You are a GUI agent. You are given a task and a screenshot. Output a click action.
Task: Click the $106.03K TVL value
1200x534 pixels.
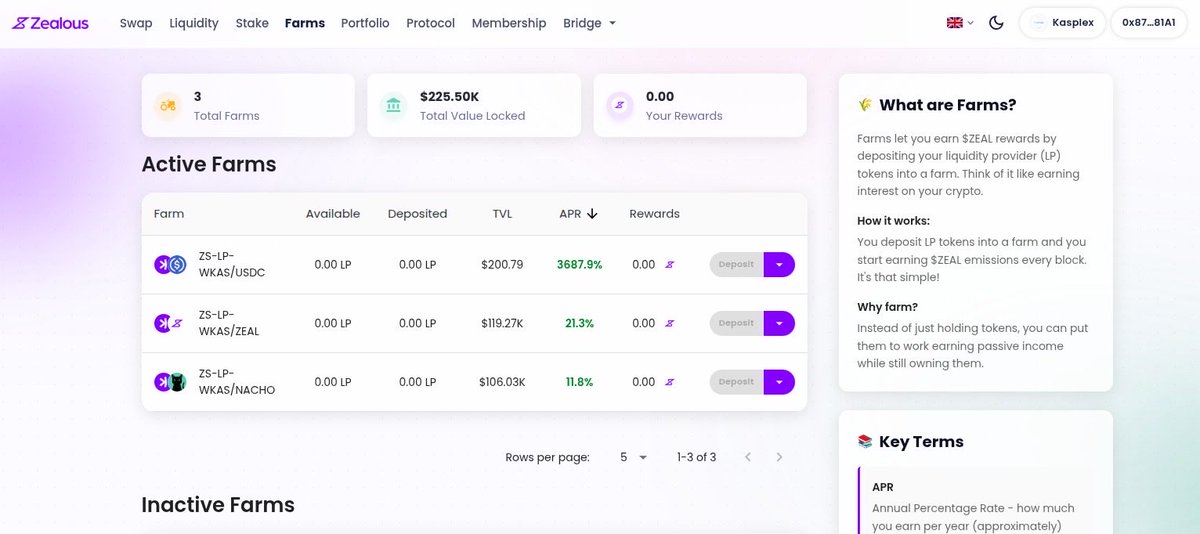502,382
